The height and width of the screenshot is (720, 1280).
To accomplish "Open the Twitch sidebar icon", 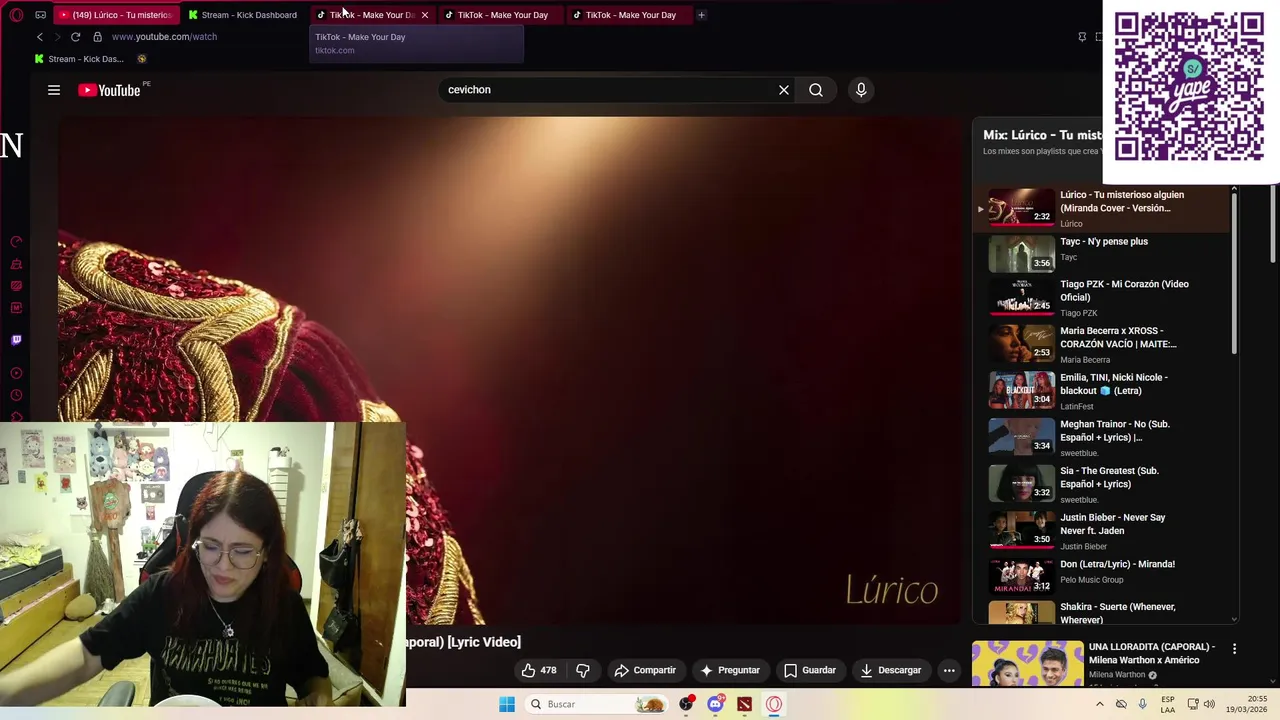I will tap(16, 340).
